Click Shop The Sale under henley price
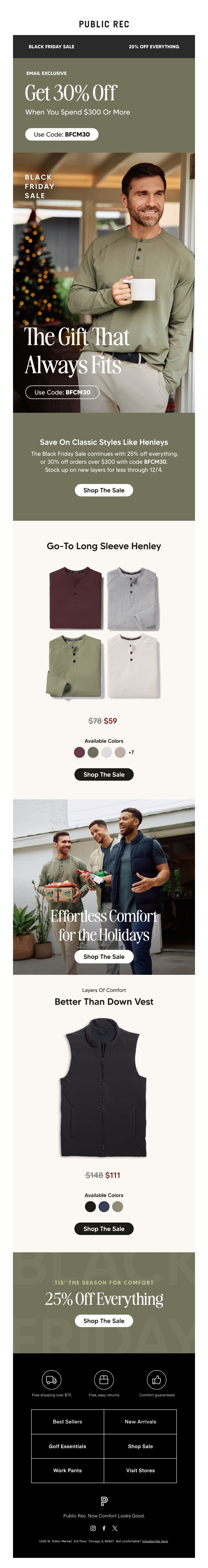 click(x=104, y=774)
